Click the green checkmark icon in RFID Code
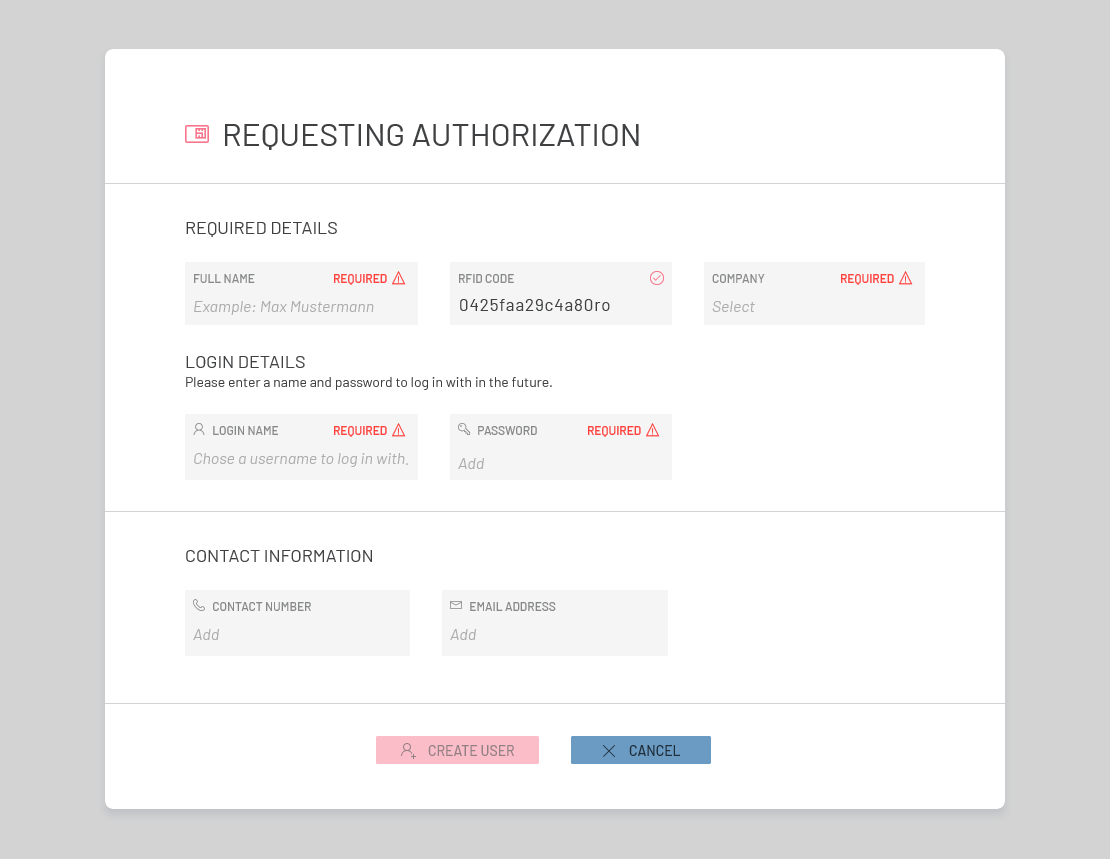 coord(657,278)
